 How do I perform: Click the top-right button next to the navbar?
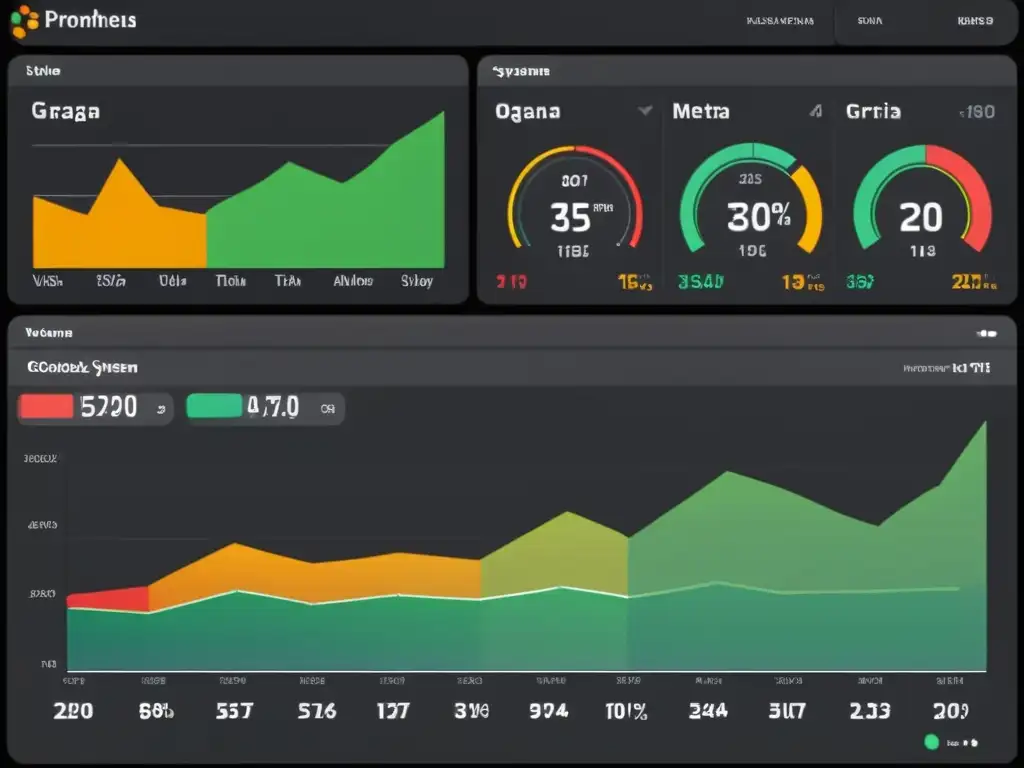[973, 18]
